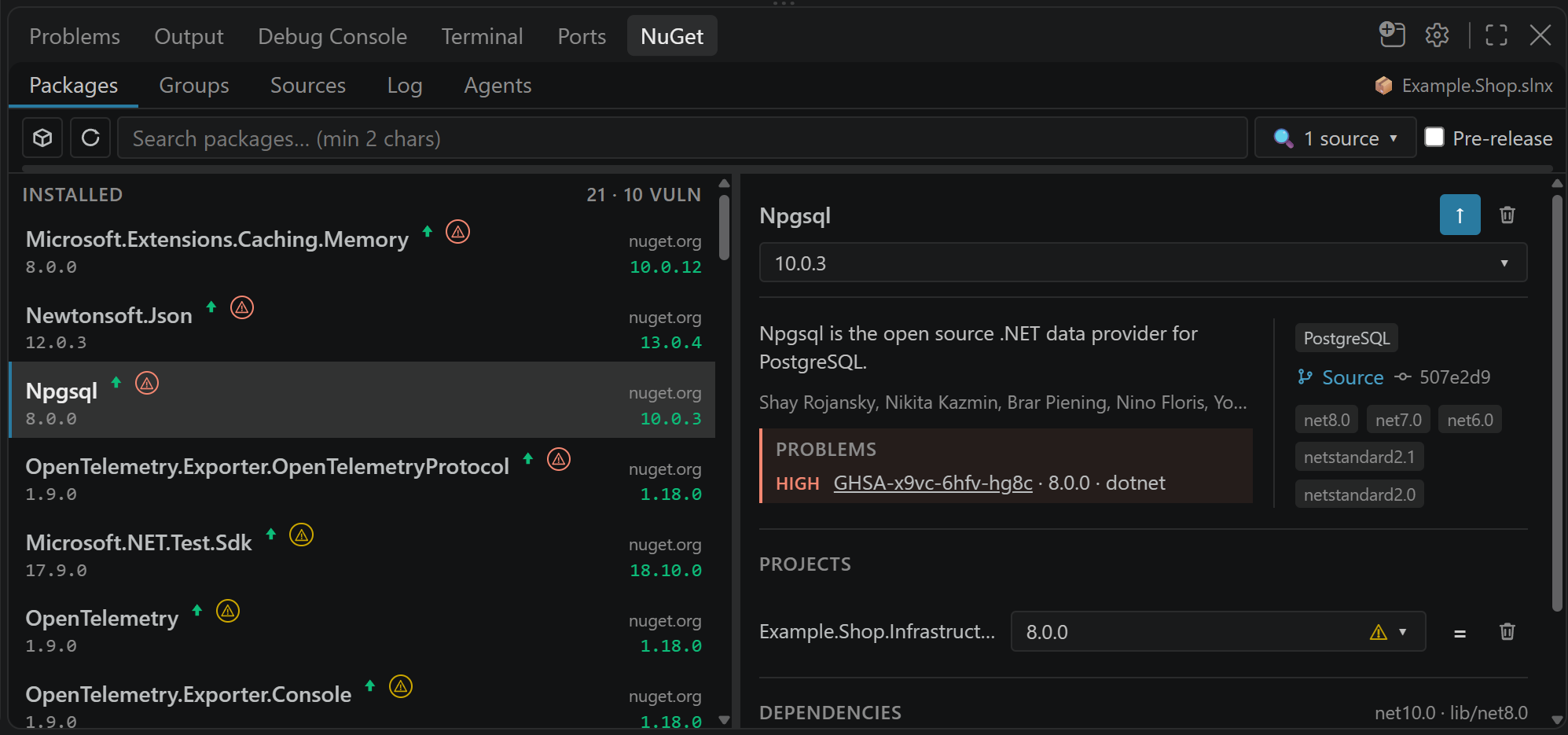The height and width of the screenshot is (735, 1568).
Task: Click vulnerability warning icon on Newtonsoft.Json
Action: [242, 307]
